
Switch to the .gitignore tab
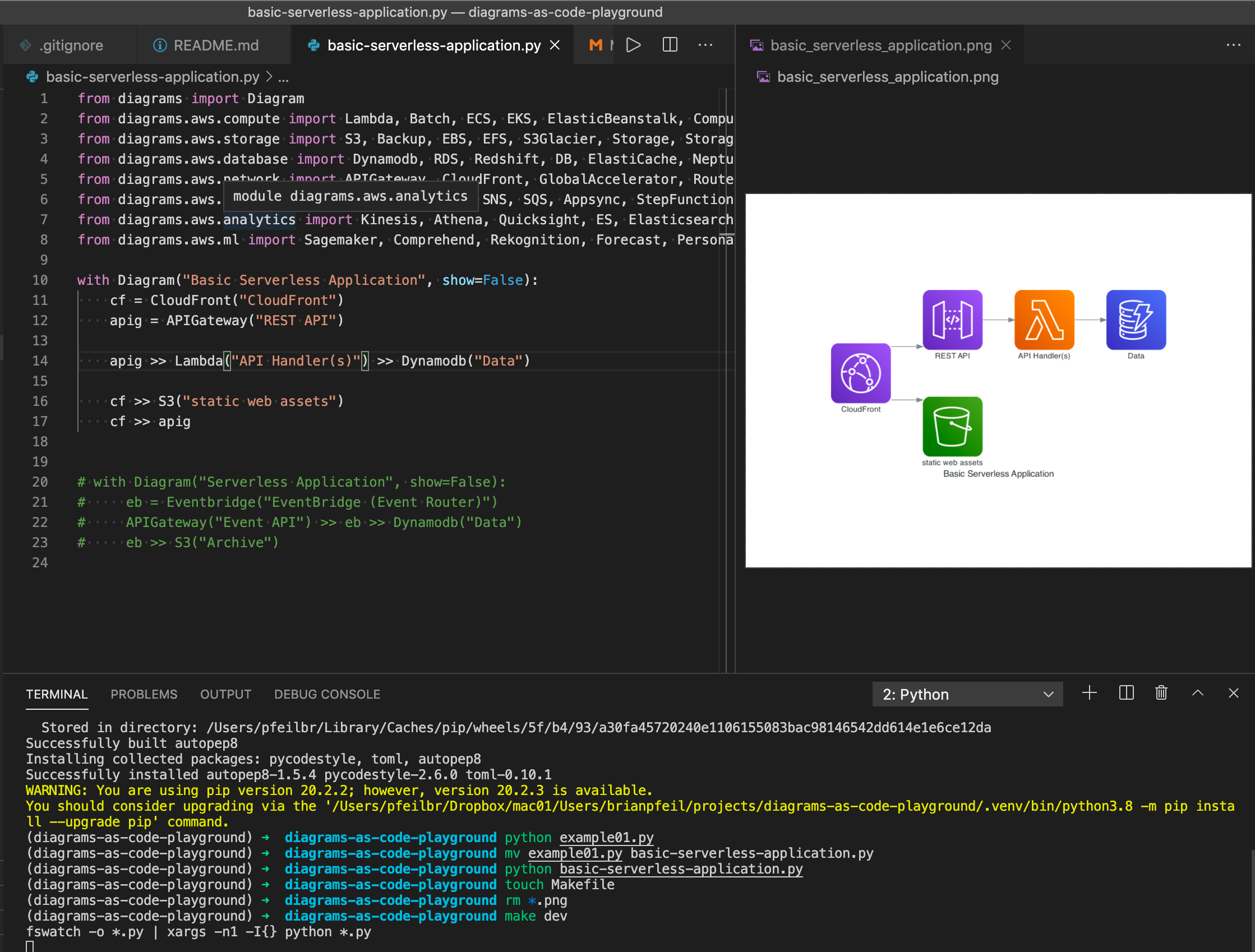[x=69, y=45]
